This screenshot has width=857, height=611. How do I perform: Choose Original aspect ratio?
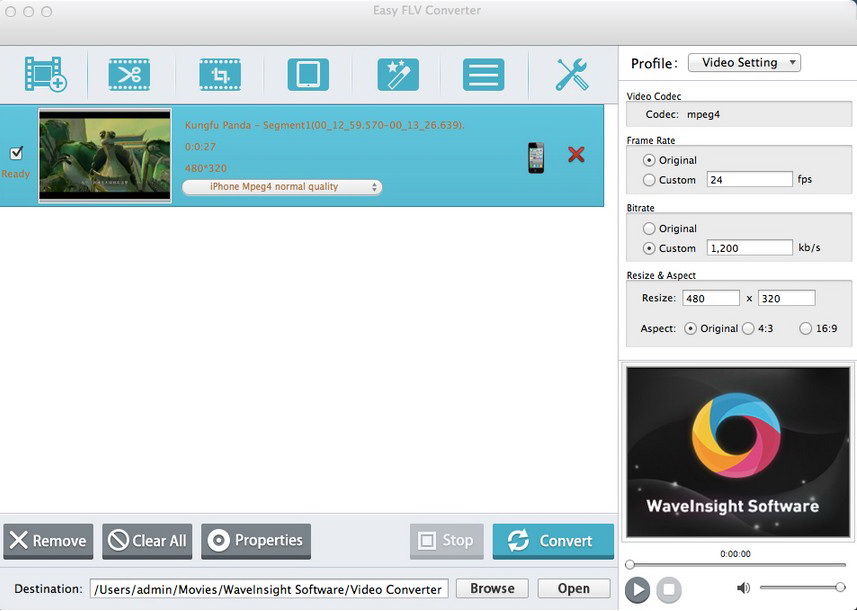pyautogui.click(x=690, y=328)
